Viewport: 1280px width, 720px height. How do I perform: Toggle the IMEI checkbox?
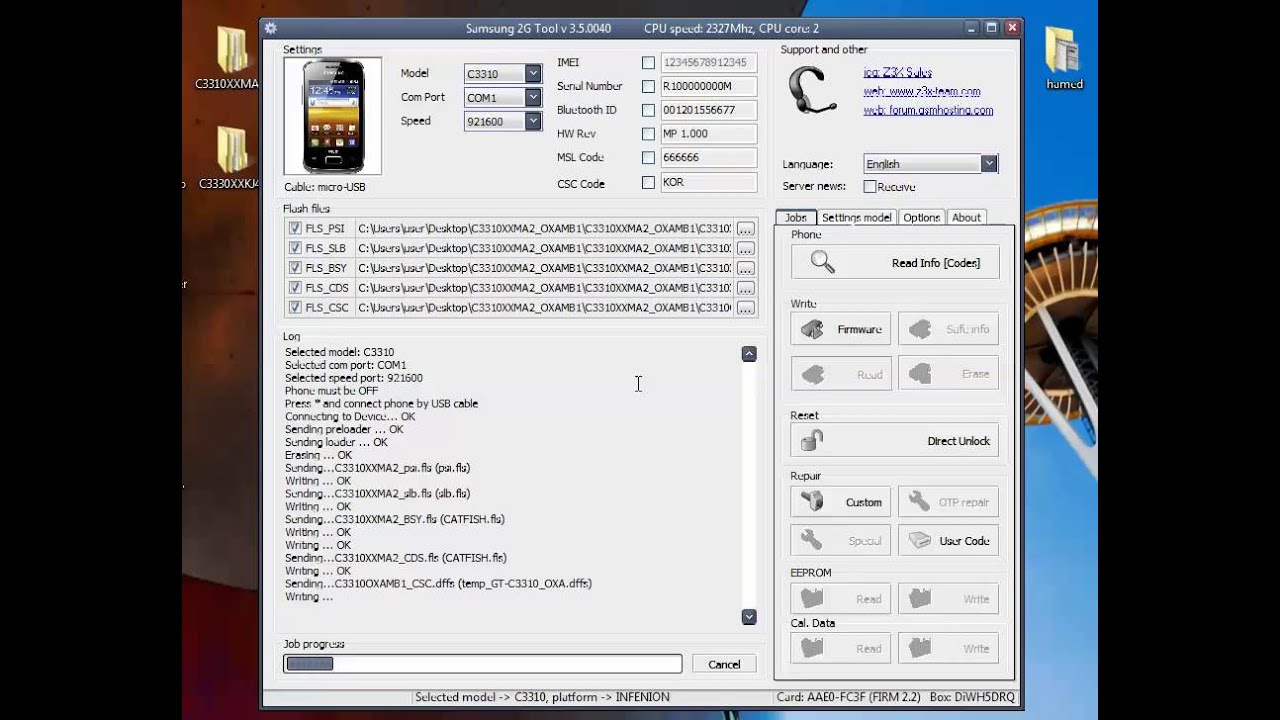[x=649, y=62]
